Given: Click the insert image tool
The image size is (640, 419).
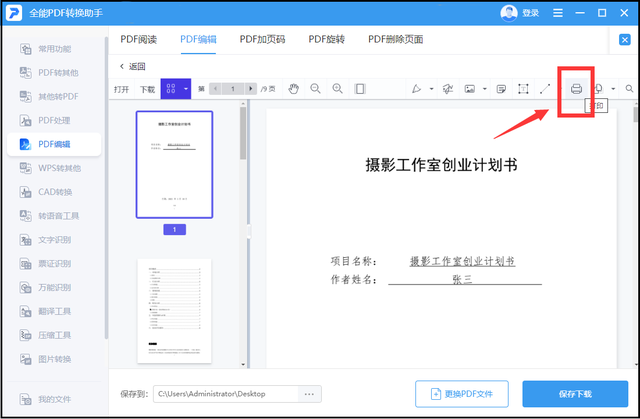Looking at the screenshot, I should pyautogui.click(x=470, y=89).
